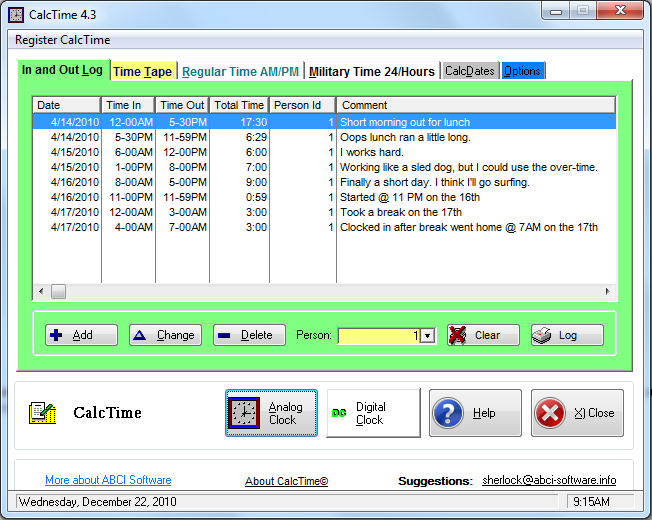Click the status bar time '9:15AM'
The width and height of the screenshot is (652, 520).
(591, 502)
